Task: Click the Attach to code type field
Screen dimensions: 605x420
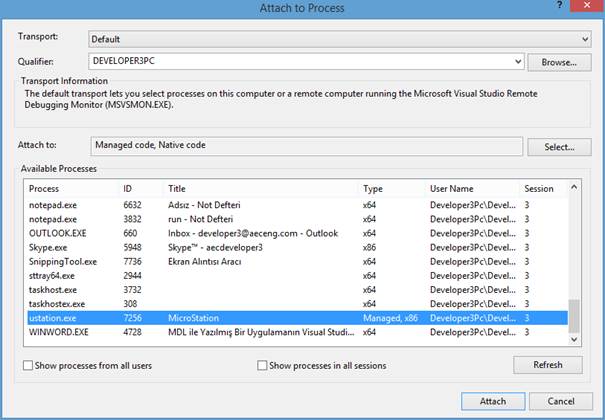Action: [x=307, y=146]
